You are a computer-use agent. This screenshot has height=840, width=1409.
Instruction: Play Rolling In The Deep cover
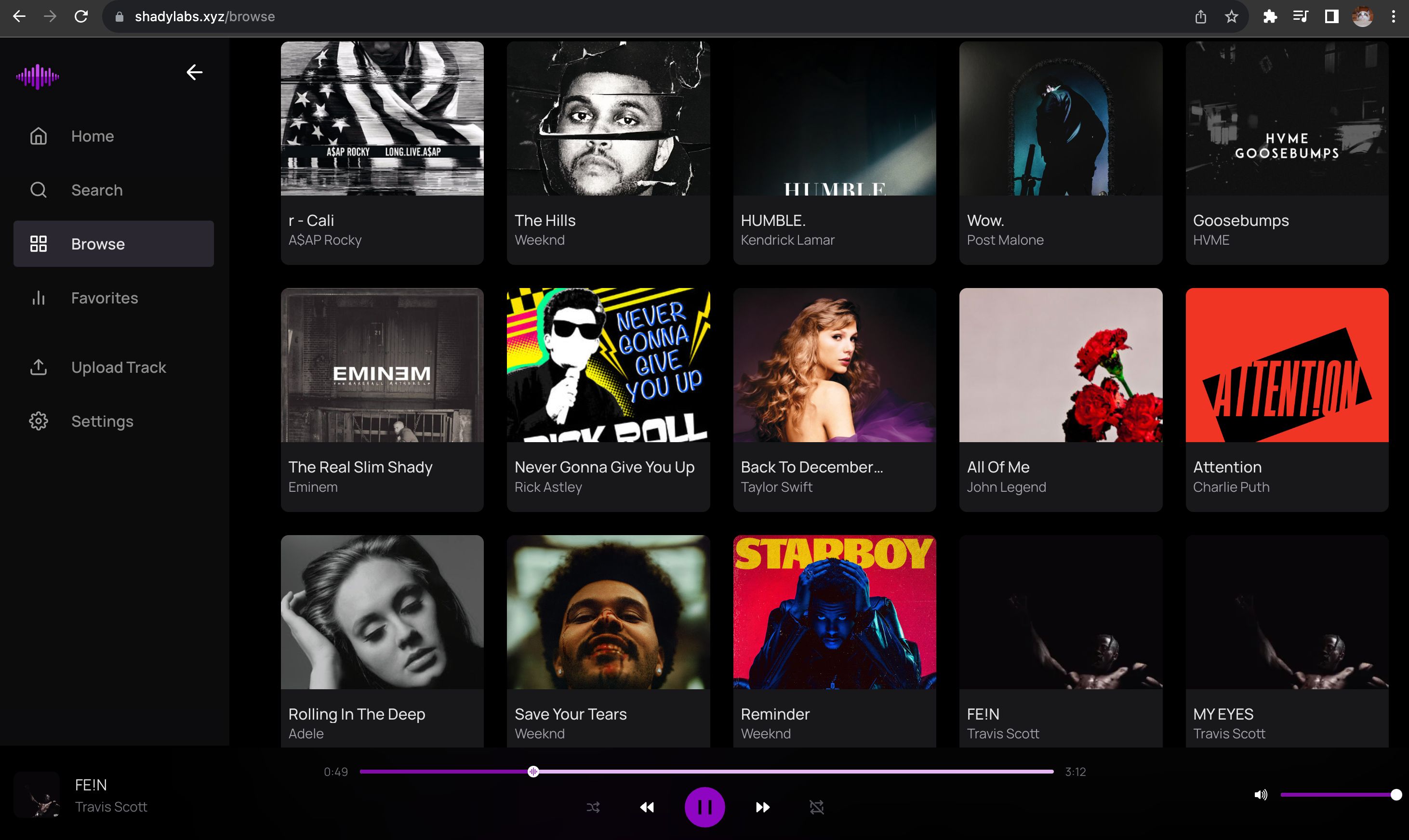382,612
